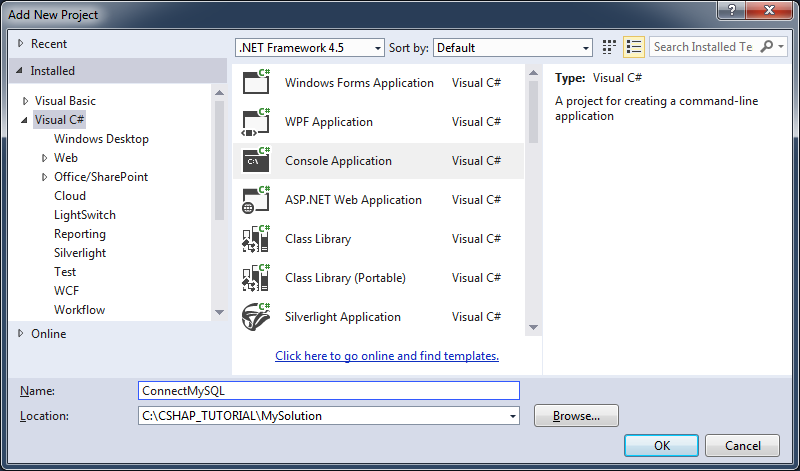
Task: Open the .NET Framework 4.5 dropdown
Action: pyautogui.click(x=310, y=47)
